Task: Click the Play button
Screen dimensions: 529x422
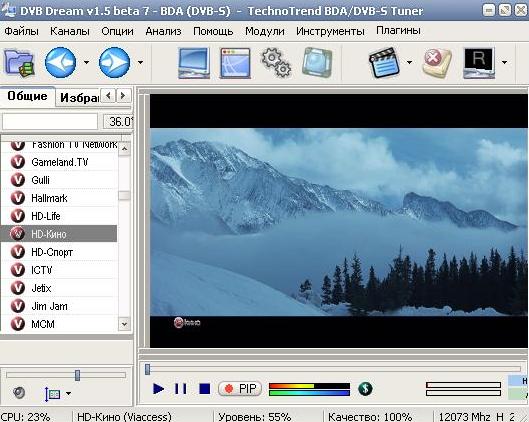Action: pyautogui.click(x=158, y=389)
